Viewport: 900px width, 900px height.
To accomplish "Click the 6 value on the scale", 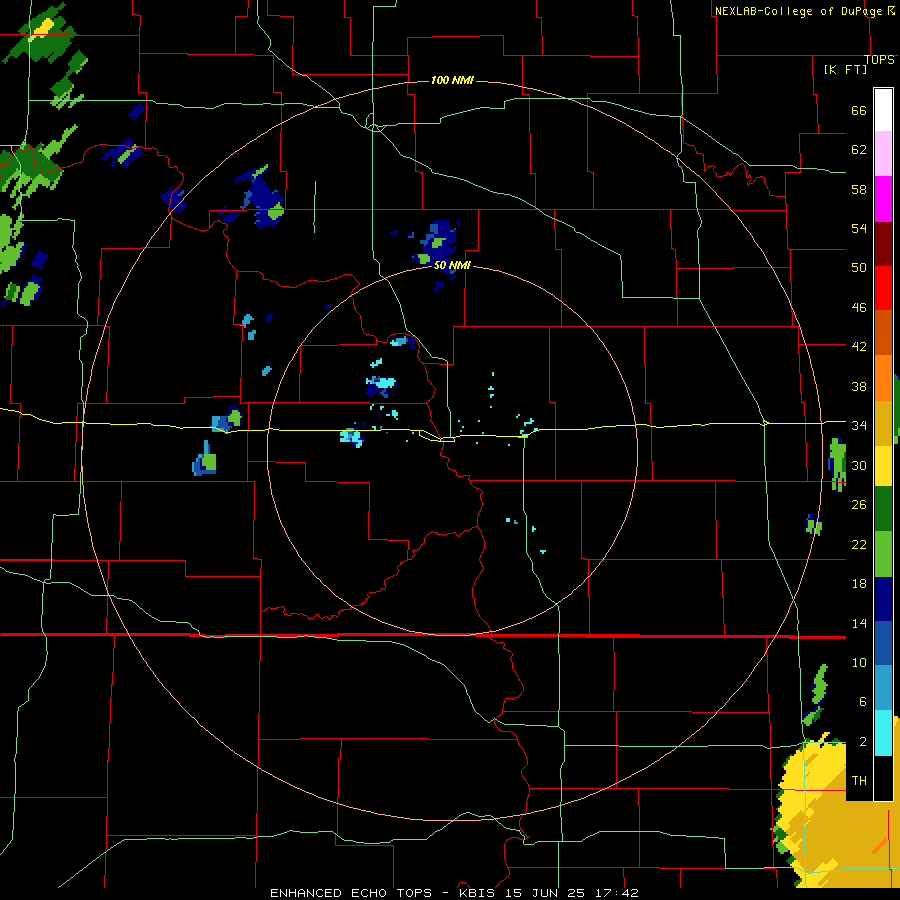I will [x=862, y=701].
